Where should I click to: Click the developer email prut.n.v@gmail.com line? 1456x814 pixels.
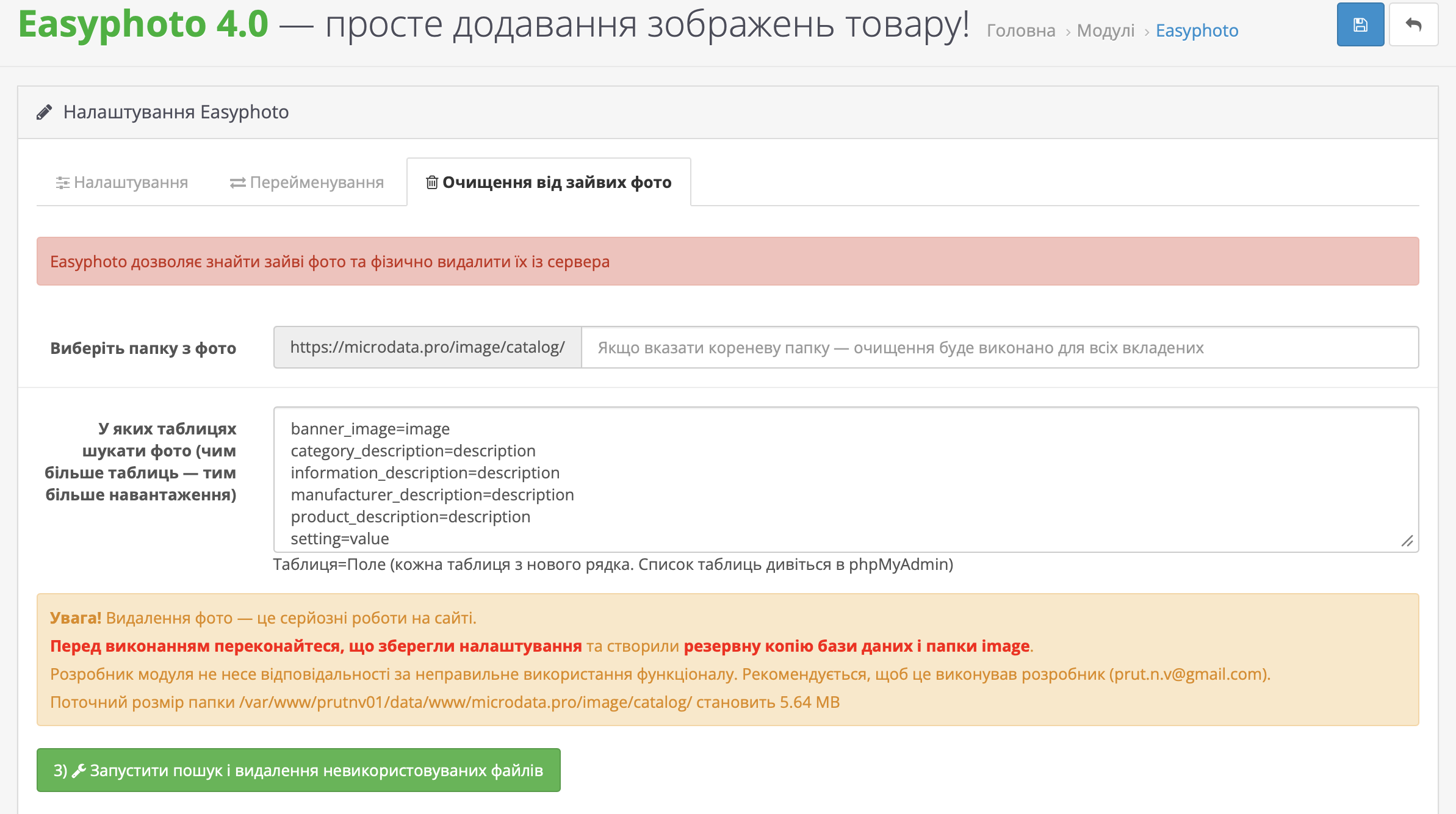[x=660, y=674]
